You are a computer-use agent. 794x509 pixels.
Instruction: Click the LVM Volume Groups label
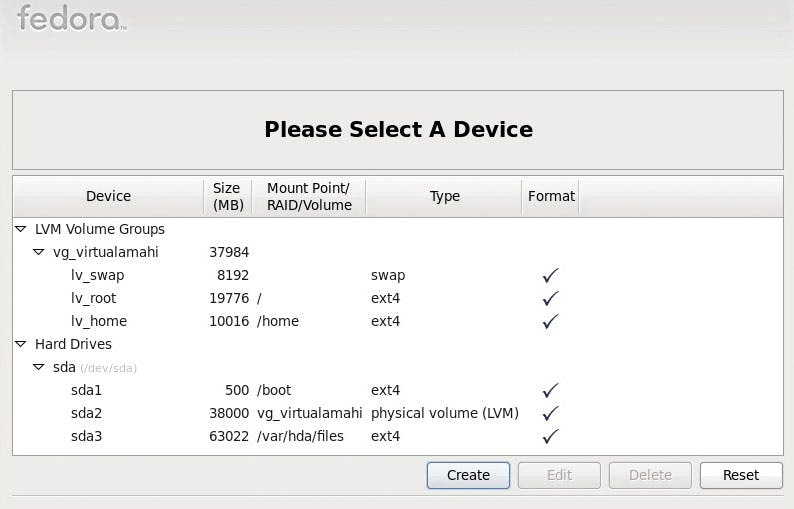tap(100, 229)
